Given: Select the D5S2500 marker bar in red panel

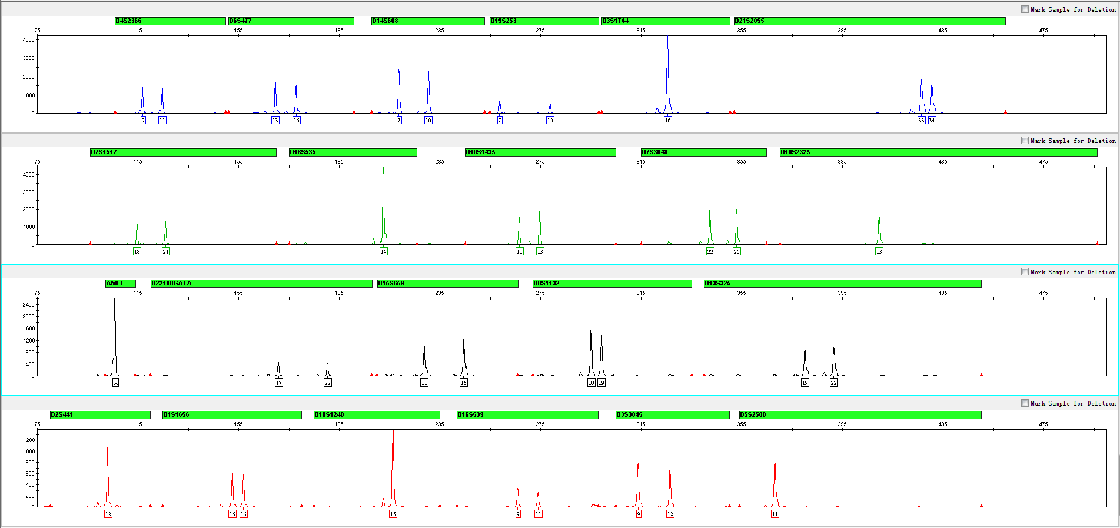Looking at the screenshot, I should 860,415.
